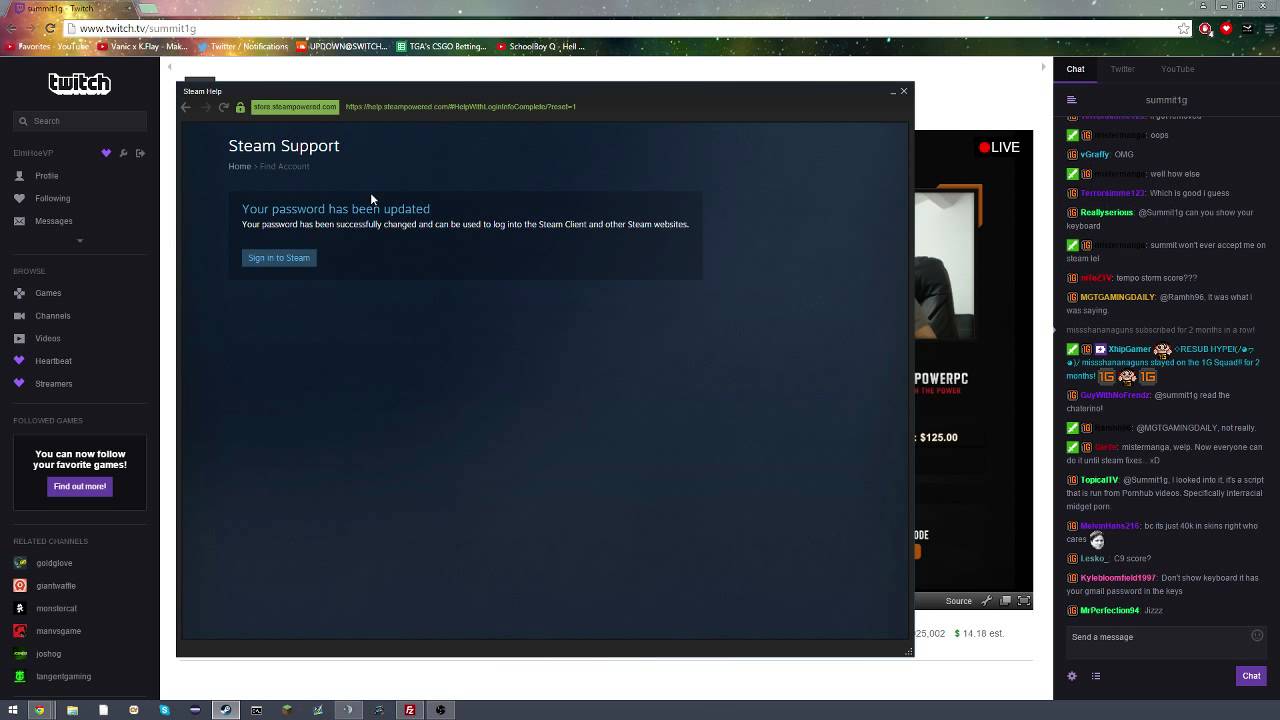The height and width of the screenshot is (720, 1280).
Task: Open Streamers in the Twitch sidebar
Action: coord(53,384)
